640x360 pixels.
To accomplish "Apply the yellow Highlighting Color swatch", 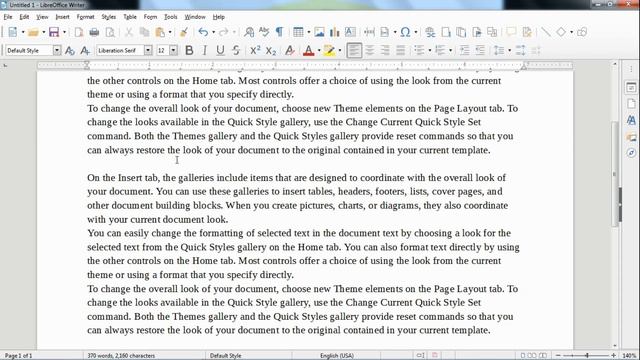I will tap(329, 51).
